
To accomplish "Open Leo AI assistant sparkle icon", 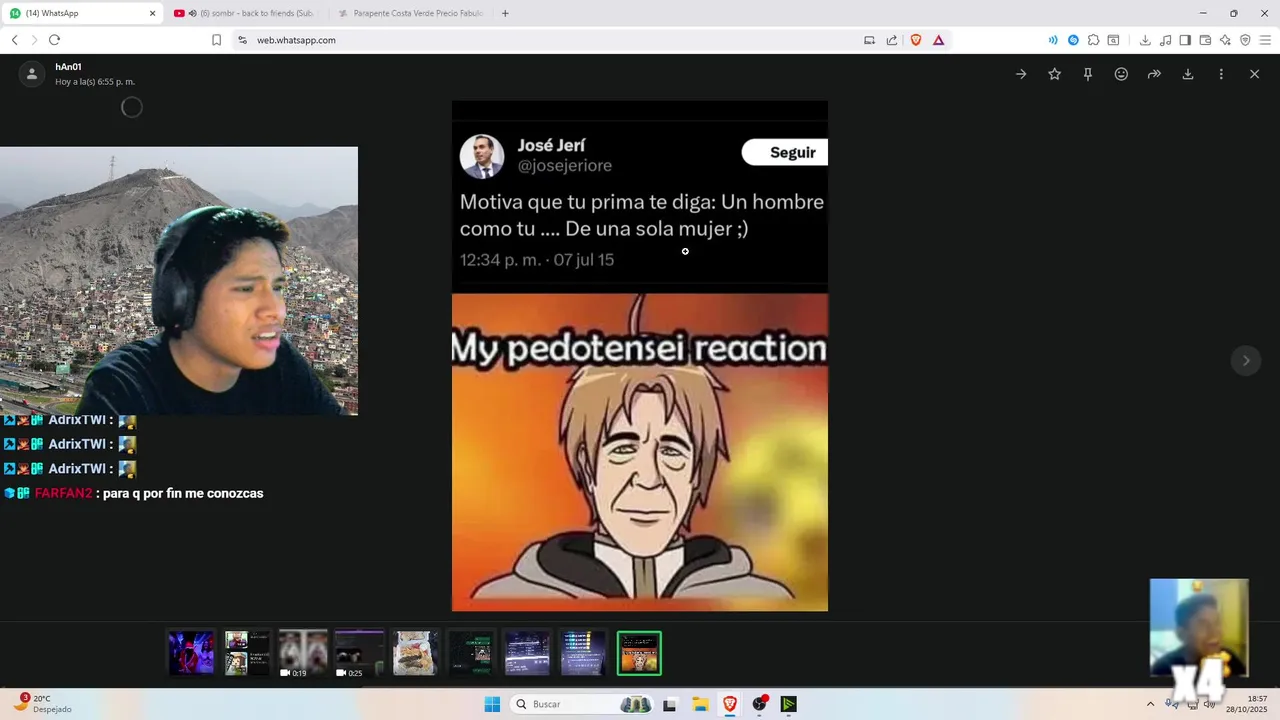I will point(1225,40).
